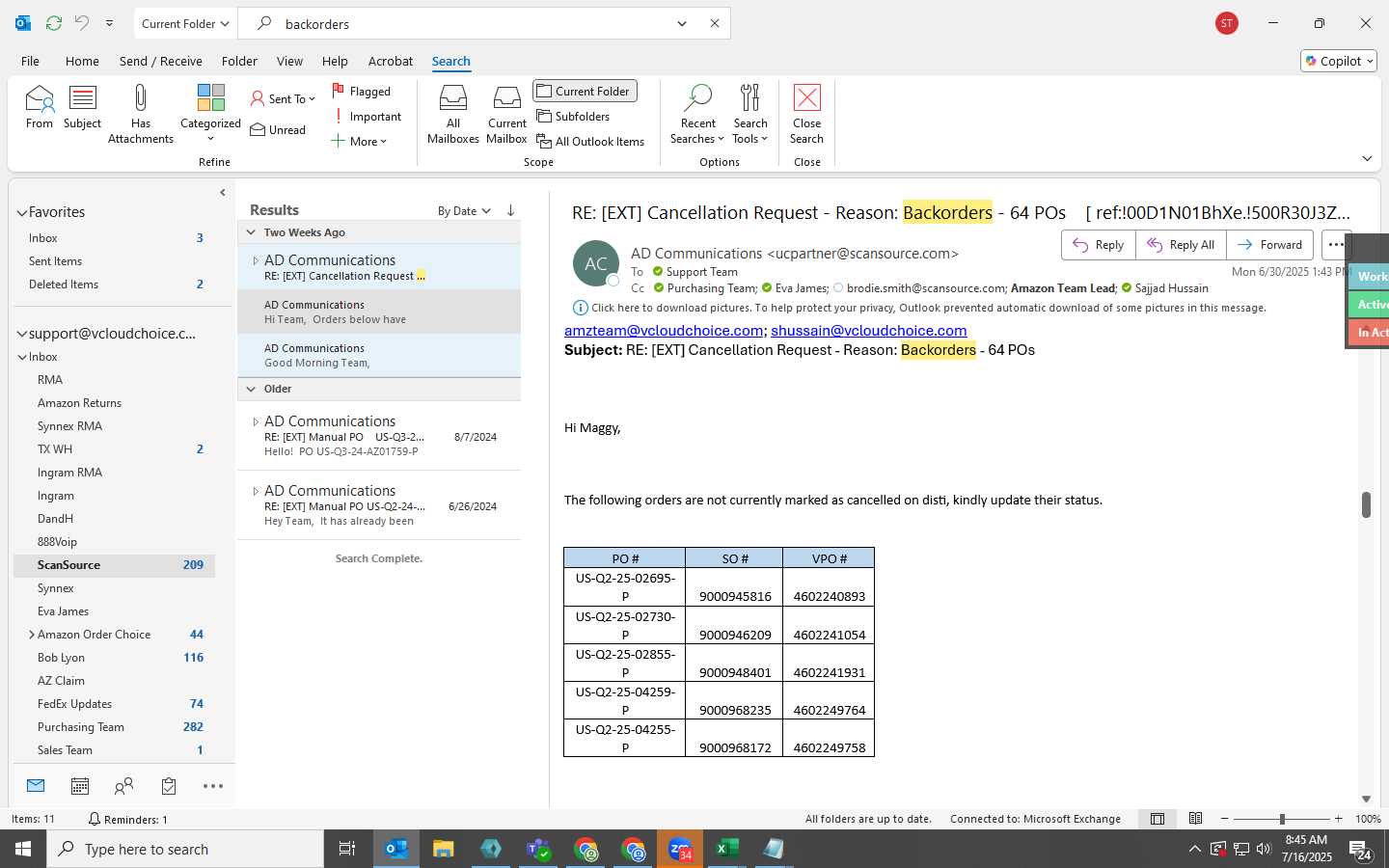1389x868 pixels.
Task: Open the search scope Current Folder dropdown
Action: pos(184,23)
